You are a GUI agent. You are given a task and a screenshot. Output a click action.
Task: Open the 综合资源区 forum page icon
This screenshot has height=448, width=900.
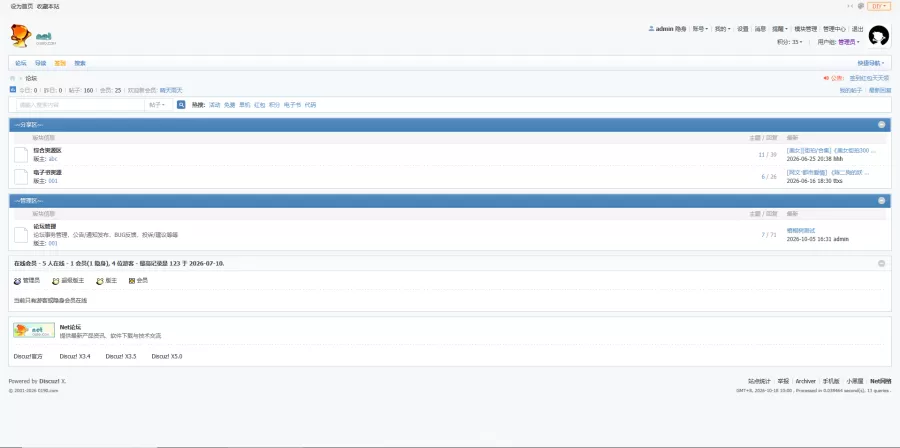(x=21, y=155)
